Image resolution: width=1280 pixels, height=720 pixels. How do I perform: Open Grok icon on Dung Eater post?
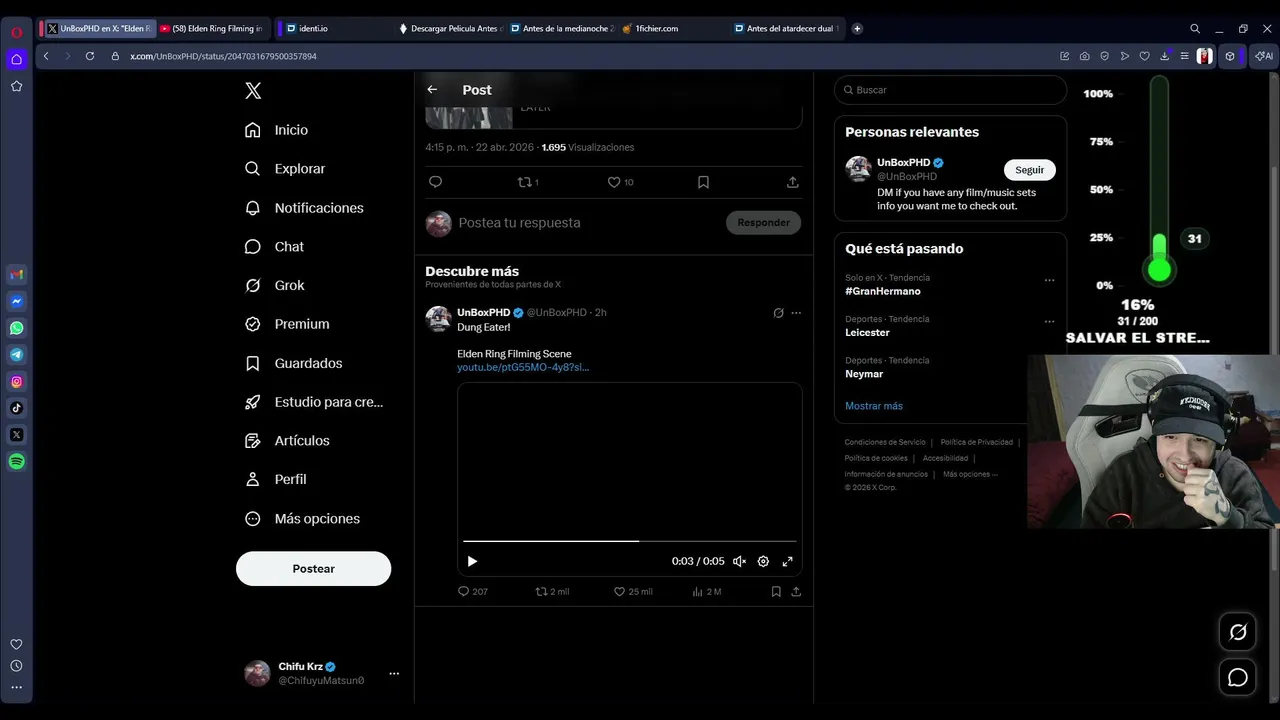[778, 313]
